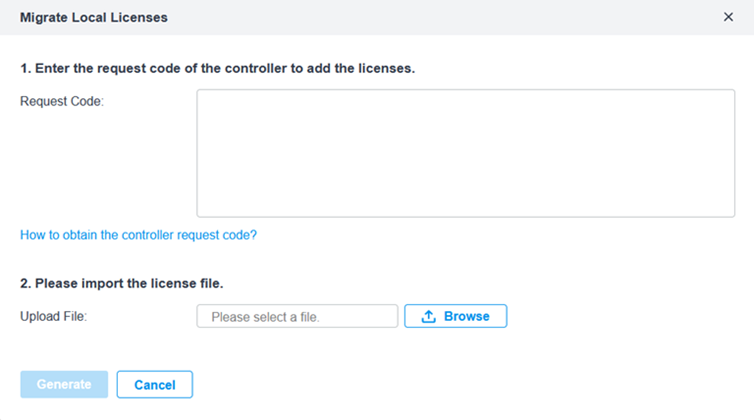Viewport: 754px width, 420px height.
Task: Select the 'Please select a file' field
Action: pyautogui.click(x=297, y=316)
